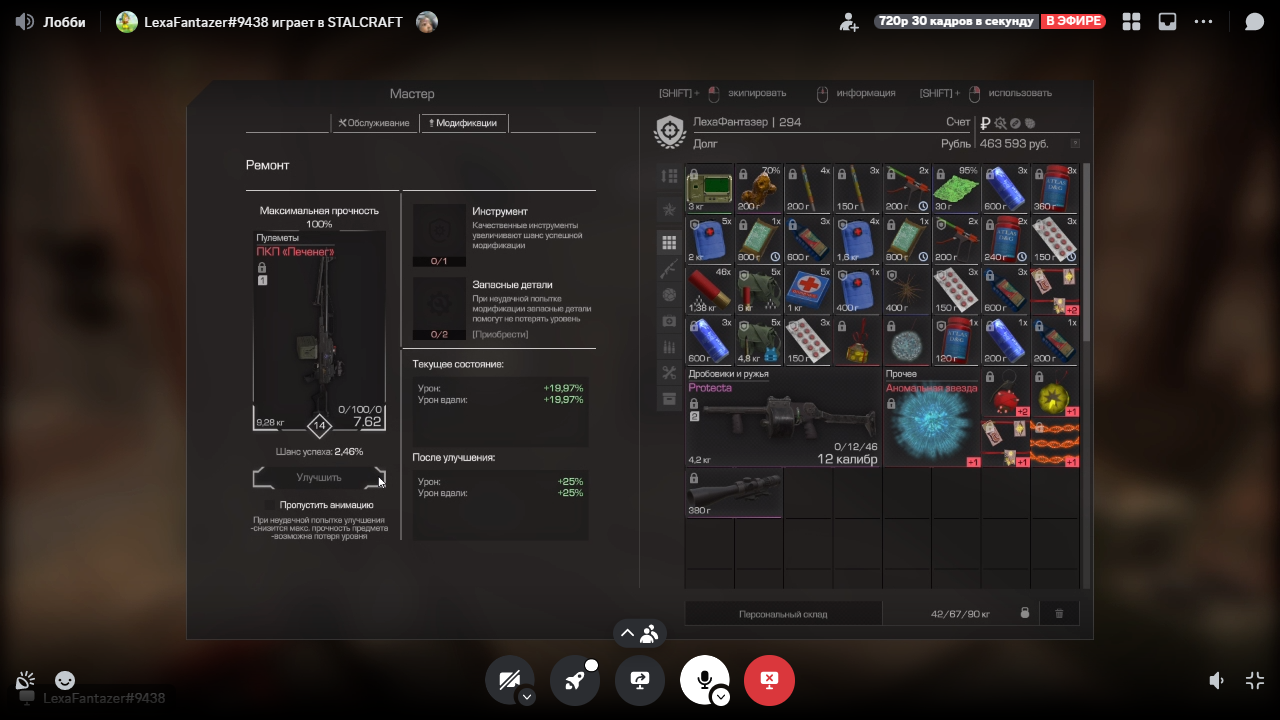Select red shotgun shells stack 46x
Viewport: 1280px width, 720px height.
[709, 290]
